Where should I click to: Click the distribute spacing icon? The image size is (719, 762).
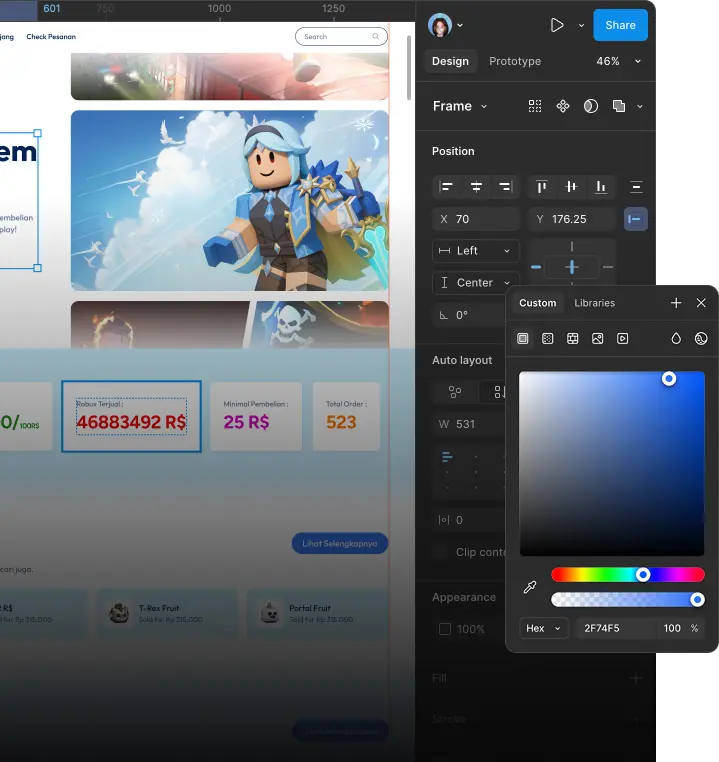(636, 187)
